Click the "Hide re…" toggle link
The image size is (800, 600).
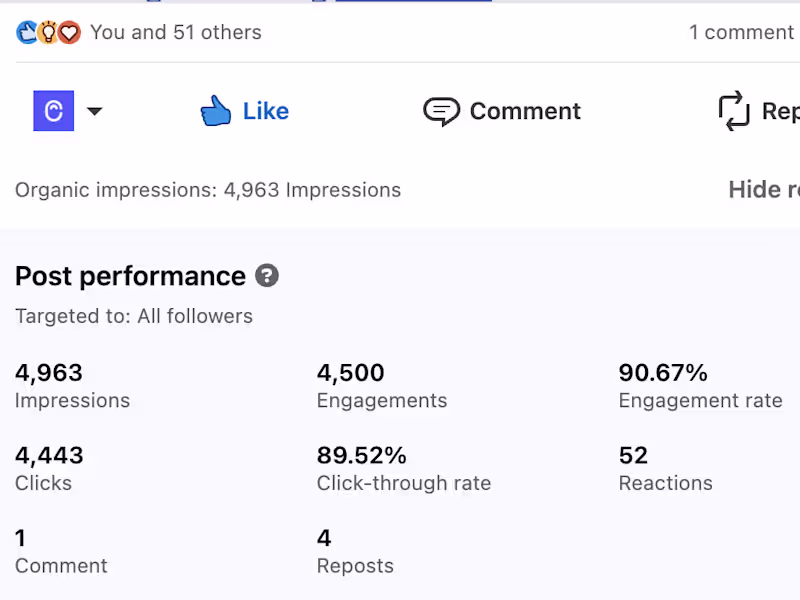pos(763,190)
